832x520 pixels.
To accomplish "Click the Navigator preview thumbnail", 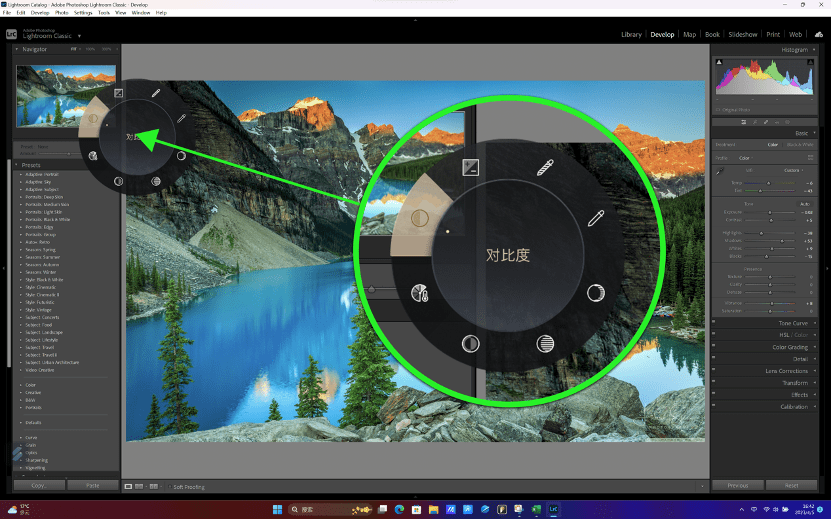I will click(66, 96).
